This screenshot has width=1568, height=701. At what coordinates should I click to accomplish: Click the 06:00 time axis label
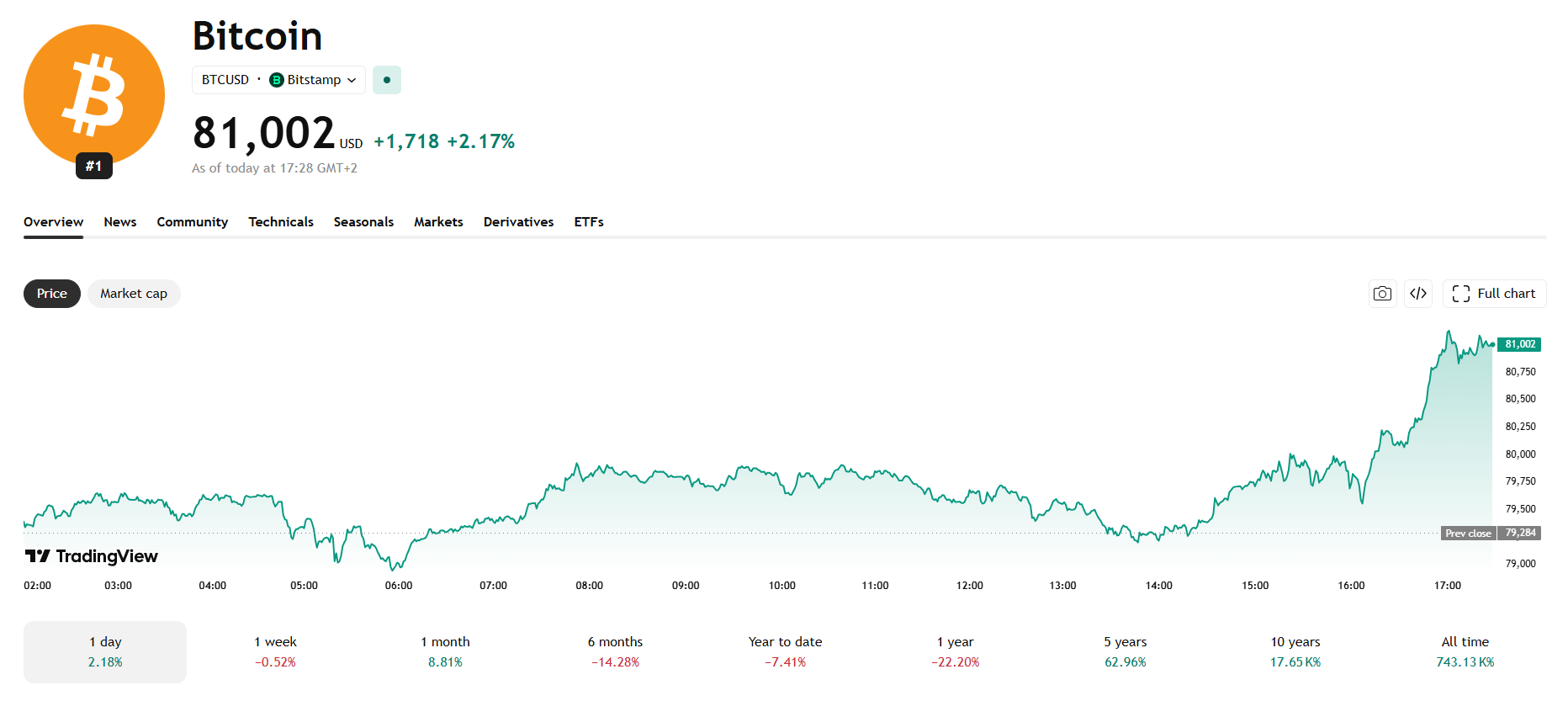tap(399, 586)
